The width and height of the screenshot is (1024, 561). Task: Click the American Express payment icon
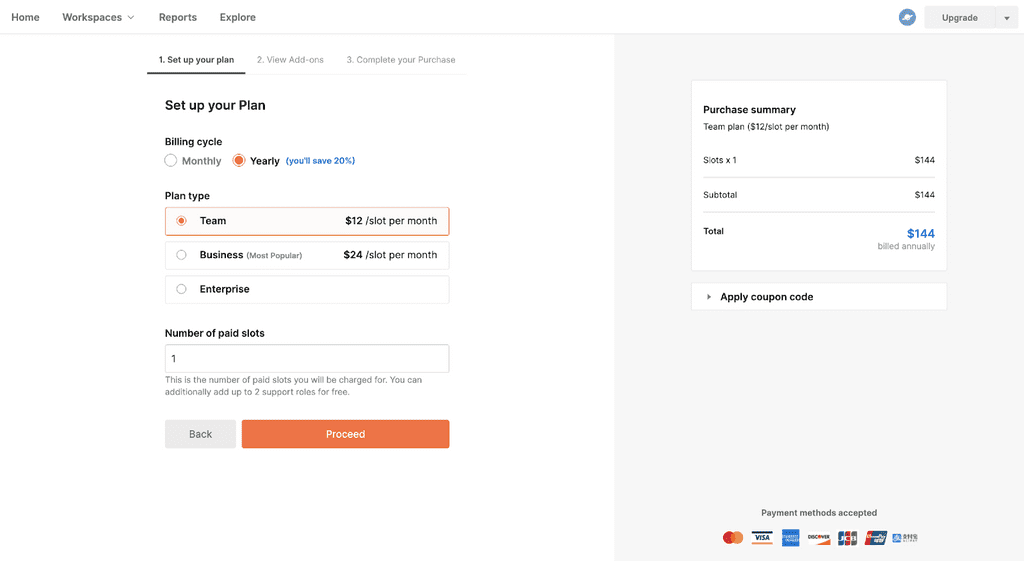click(x=790, y=537)
